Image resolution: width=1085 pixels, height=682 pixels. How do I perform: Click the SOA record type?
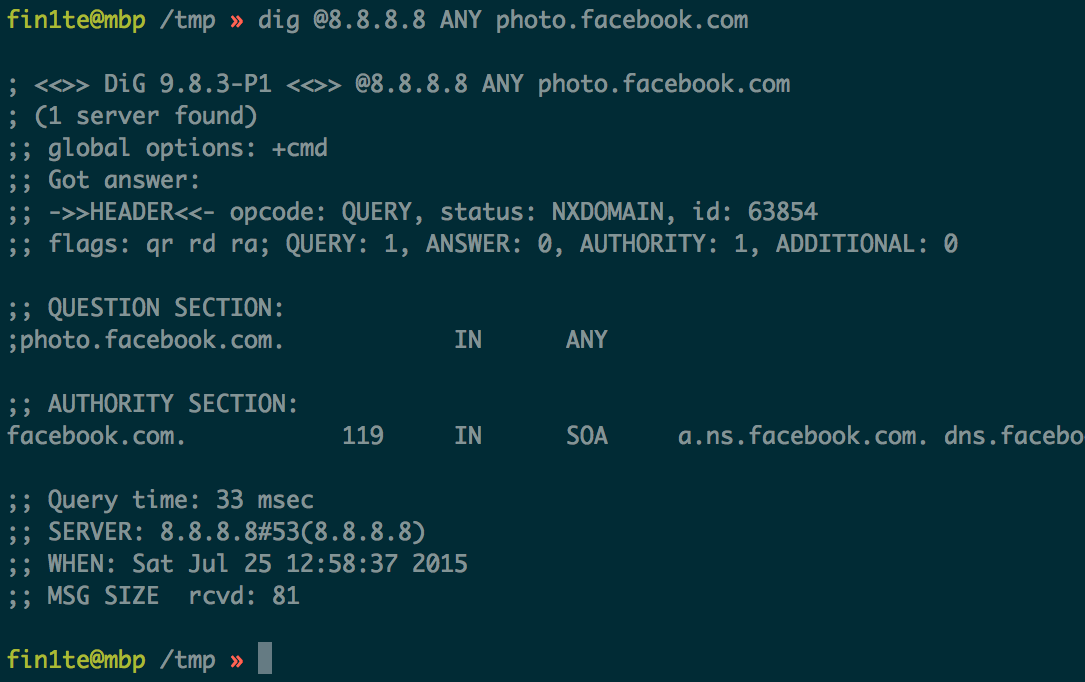click(587, 436)
